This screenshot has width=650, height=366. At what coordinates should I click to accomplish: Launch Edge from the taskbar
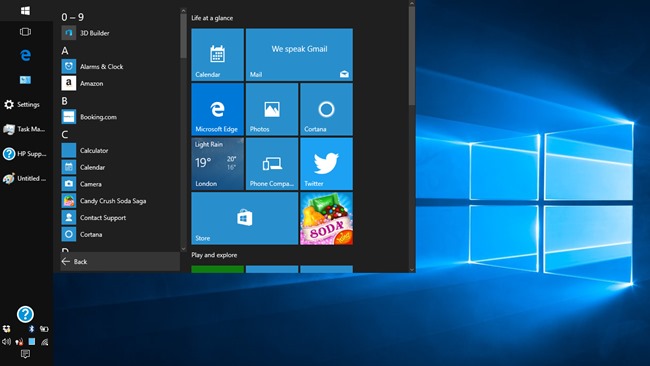click(x=25, y=55)
